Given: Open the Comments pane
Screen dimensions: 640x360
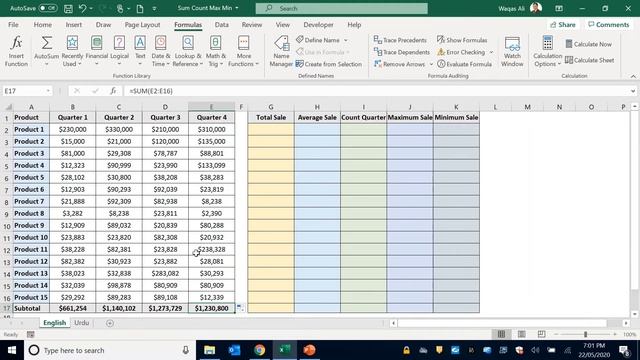Looking at the screenshot, I should [x=609, y=25].
